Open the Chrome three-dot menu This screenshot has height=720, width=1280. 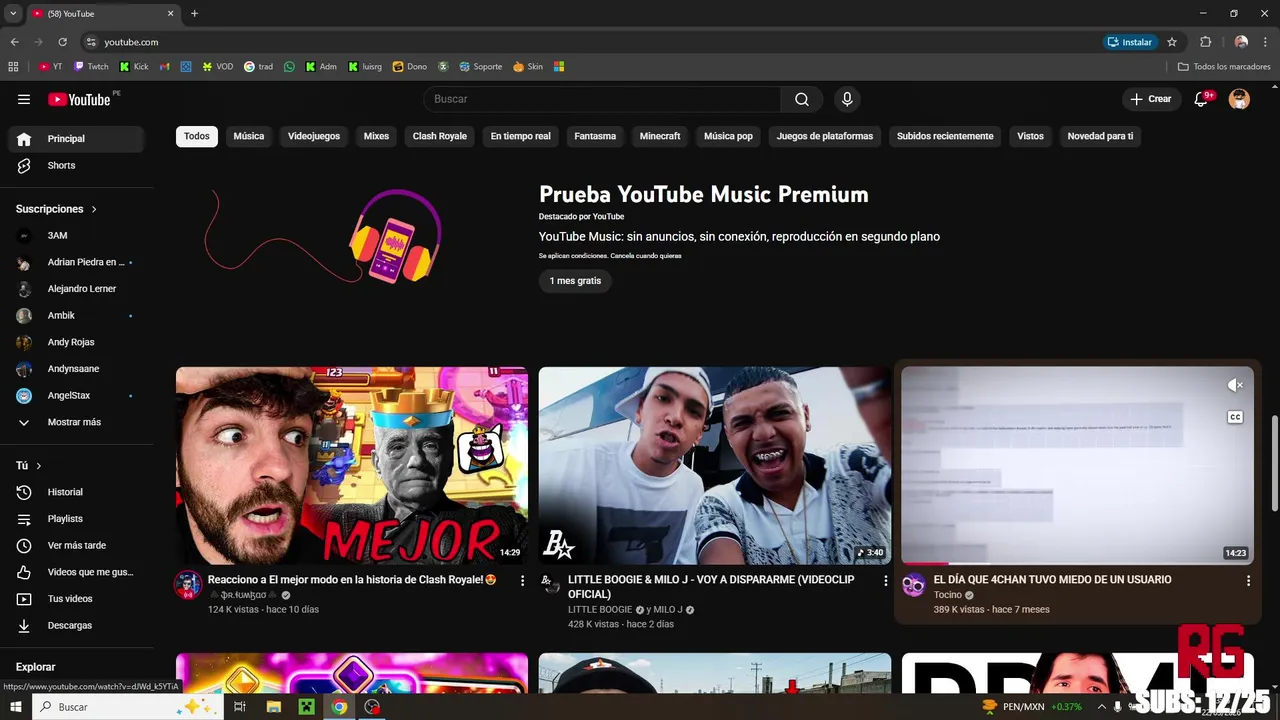[1265, 42]
